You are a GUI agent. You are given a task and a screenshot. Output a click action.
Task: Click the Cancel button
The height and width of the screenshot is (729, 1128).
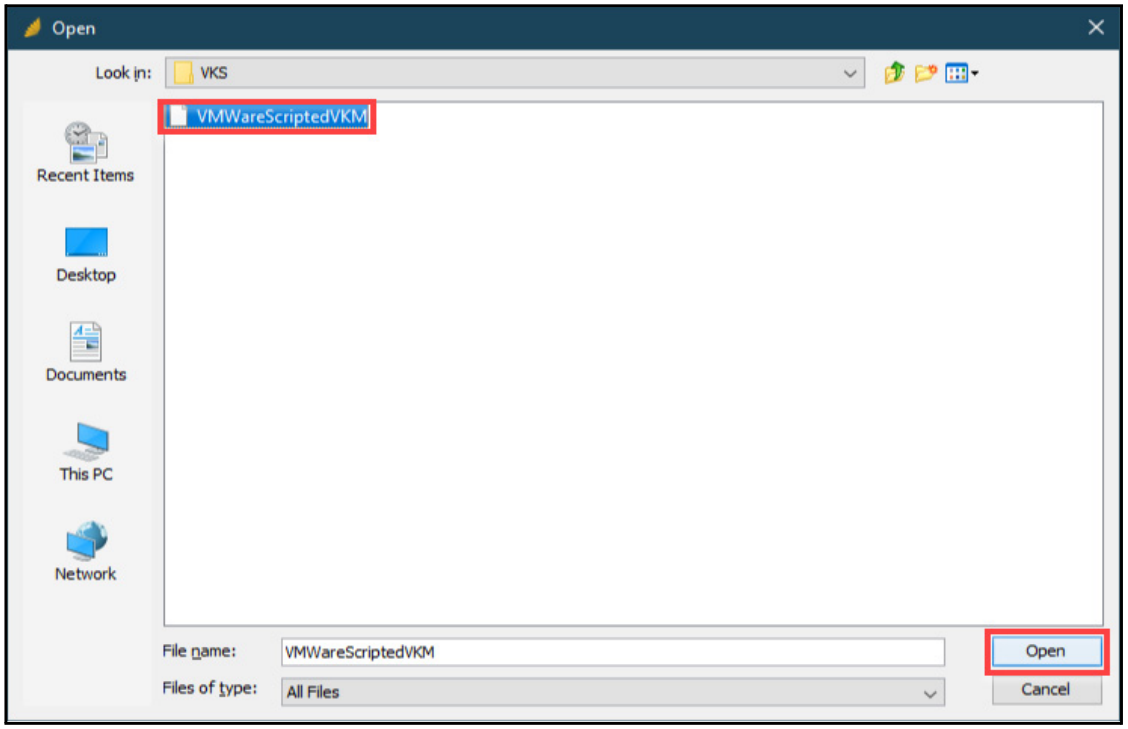1046,689
